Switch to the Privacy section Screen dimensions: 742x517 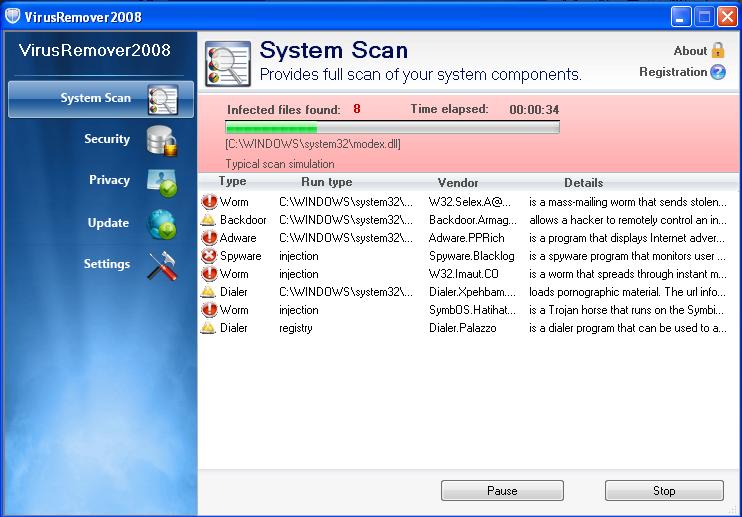[x=109, y=180]
